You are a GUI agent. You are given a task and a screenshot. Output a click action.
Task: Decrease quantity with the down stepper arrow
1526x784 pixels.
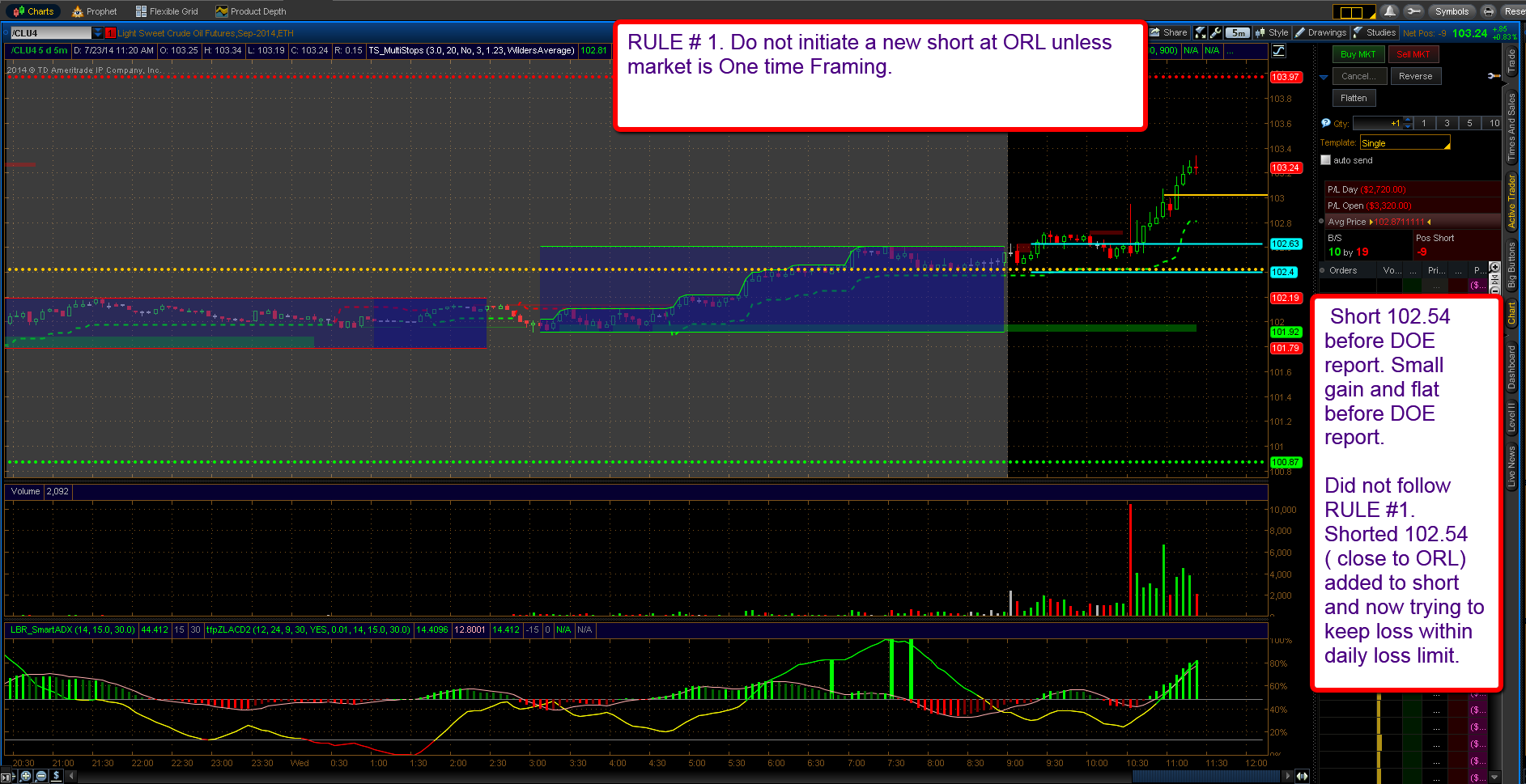click(1408, 126)
